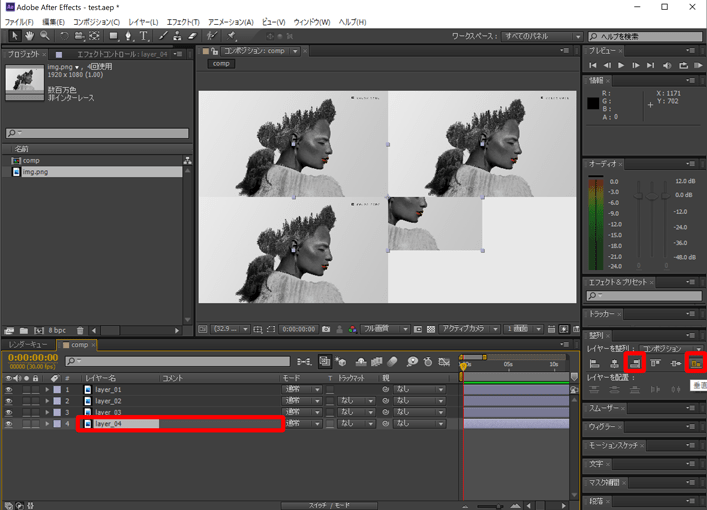Click the align top edges icon

(x=655, y=363)
